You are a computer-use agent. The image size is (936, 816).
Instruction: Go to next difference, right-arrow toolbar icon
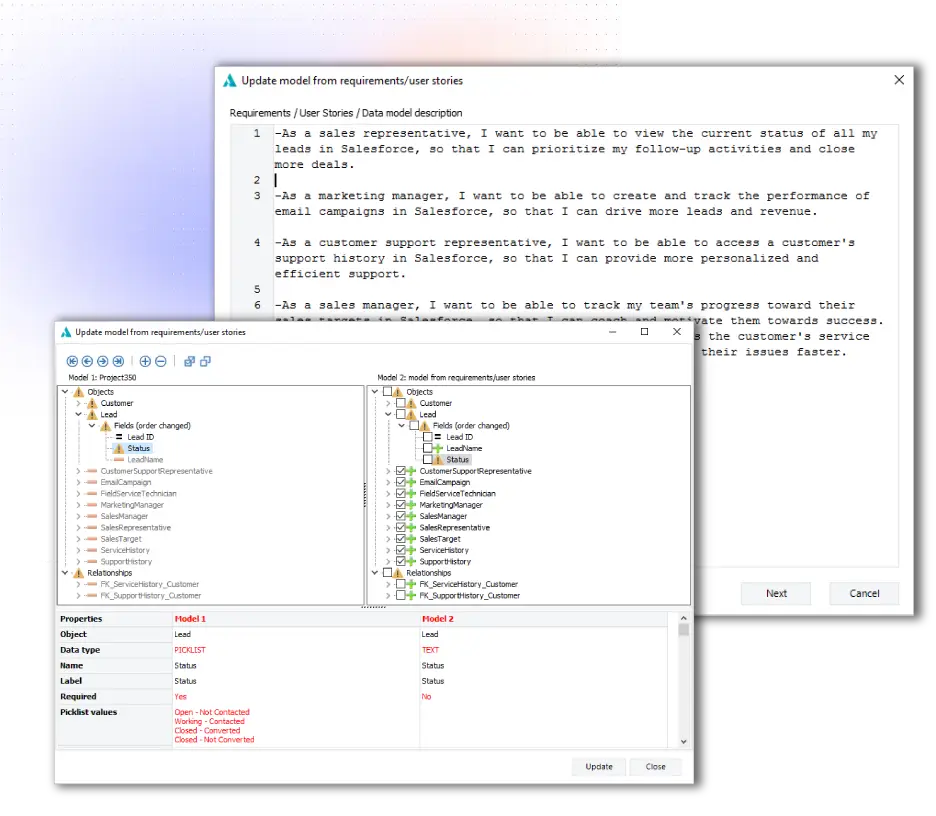pos(103,361)
